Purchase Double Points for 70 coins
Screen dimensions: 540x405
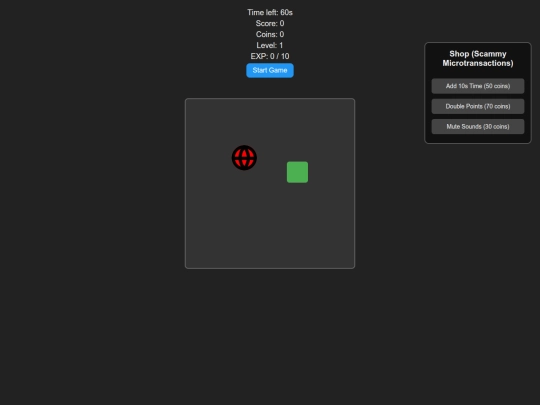click(478, 106)
